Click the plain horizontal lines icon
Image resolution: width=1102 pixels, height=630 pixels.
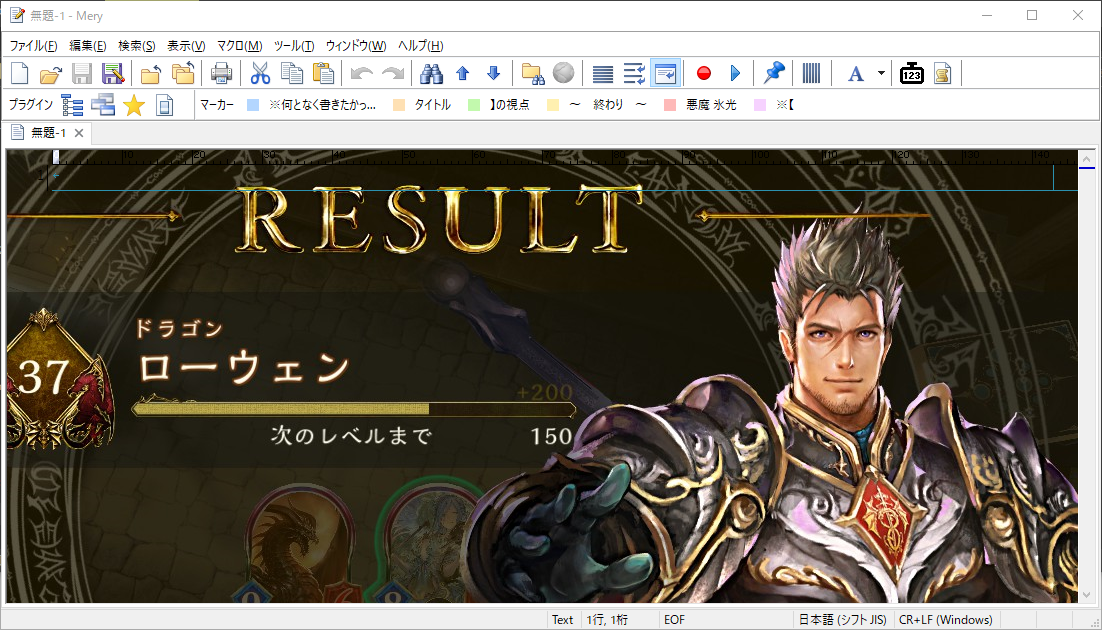pos(602,73)
